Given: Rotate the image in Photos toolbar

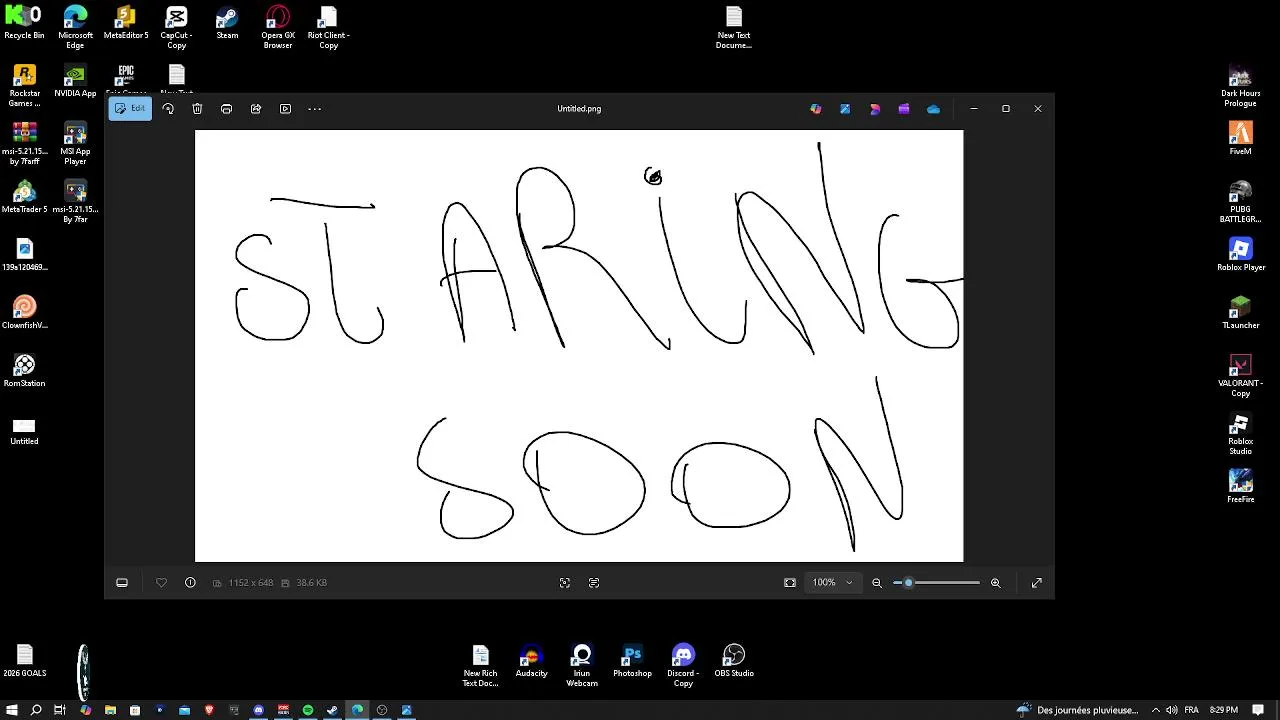Looking at the screenshot, I should [x=168, y=109].
